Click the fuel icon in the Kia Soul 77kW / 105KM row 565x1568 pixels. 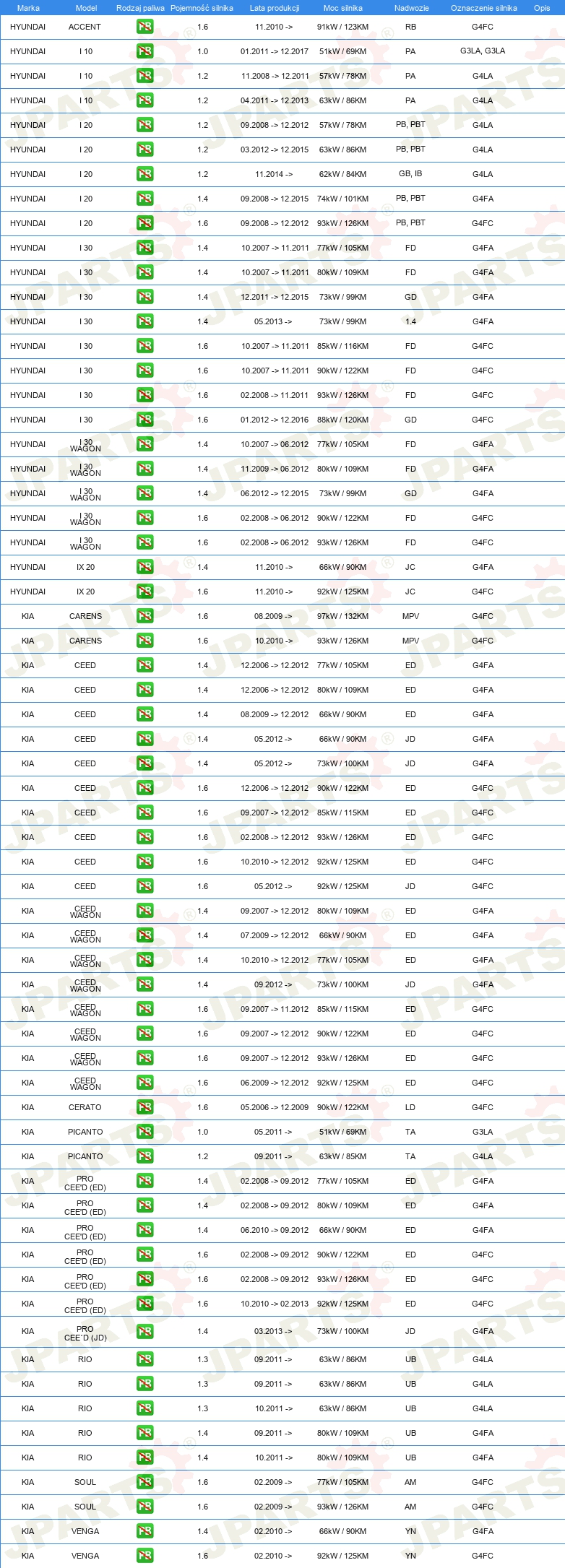click(145, 1482)
